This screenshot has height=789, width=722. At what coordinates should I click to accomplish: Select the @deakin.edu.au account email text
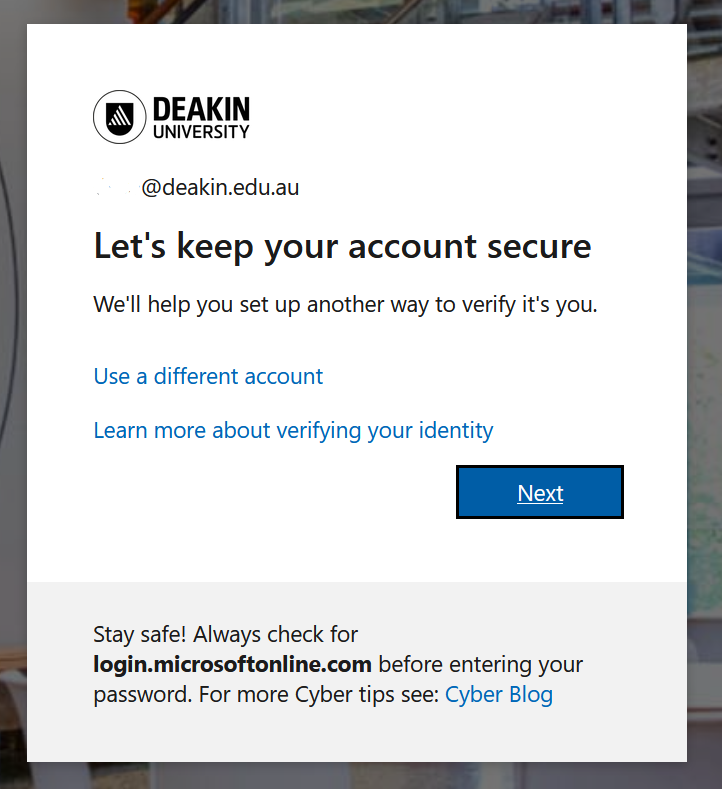pos(197,188)
